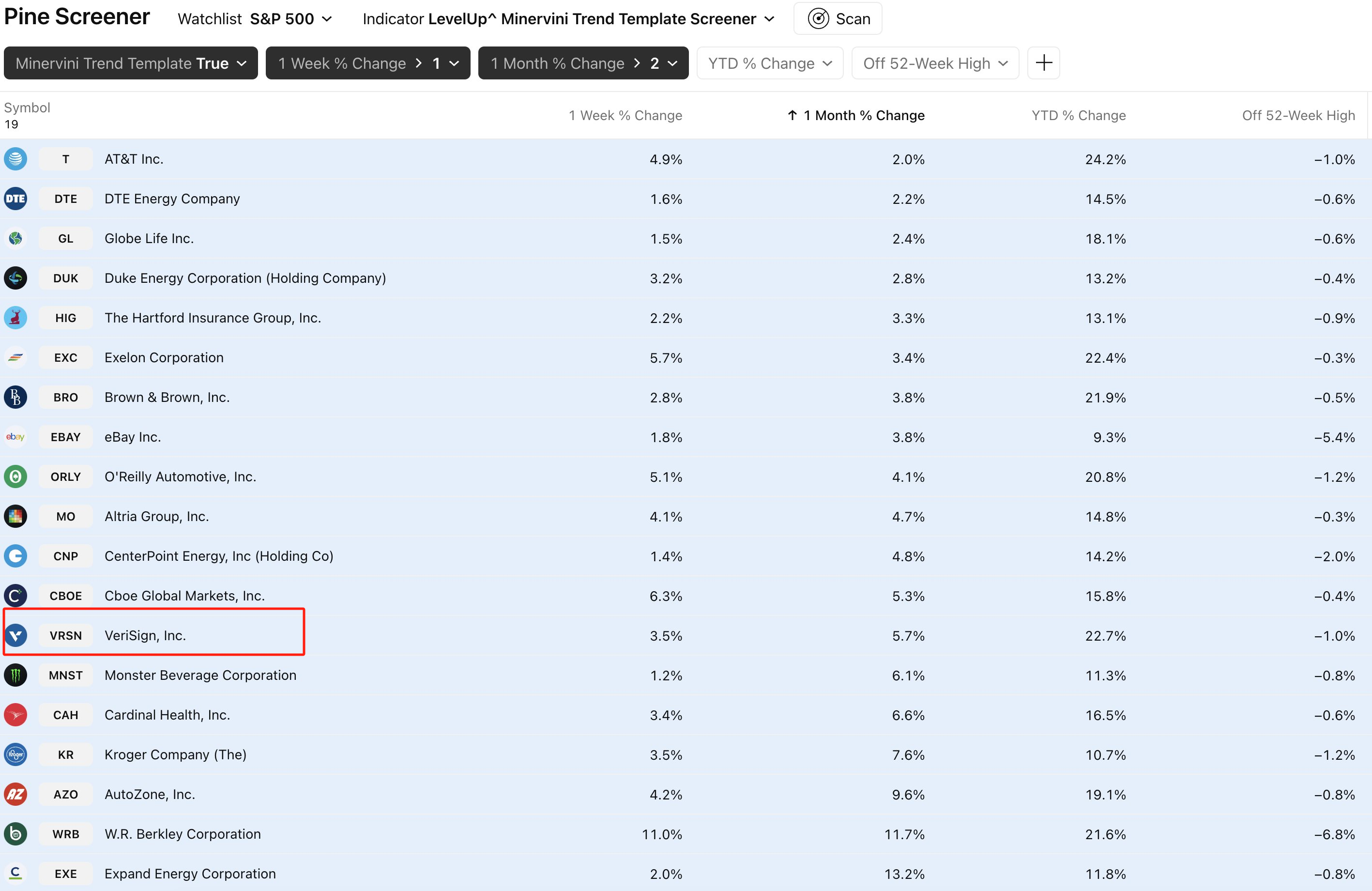Viewport: 1372px width, 891px height.
Task: Click the Monster Beverage claw logo
Action: click(15, 675)
